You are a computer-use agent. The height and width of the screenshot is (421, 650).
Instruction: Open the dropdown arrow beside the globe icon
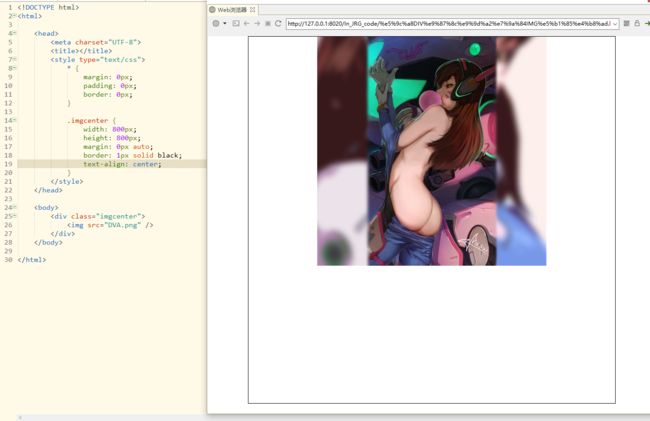225,23
